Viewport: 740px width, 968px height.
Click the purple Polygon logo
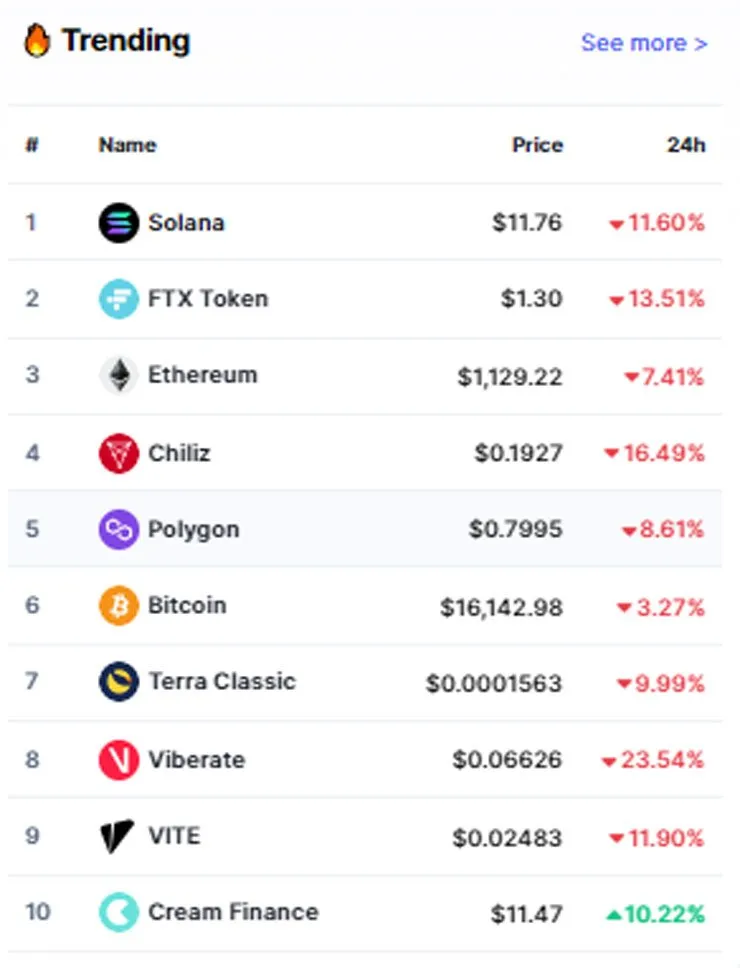(x=118, y=529)
